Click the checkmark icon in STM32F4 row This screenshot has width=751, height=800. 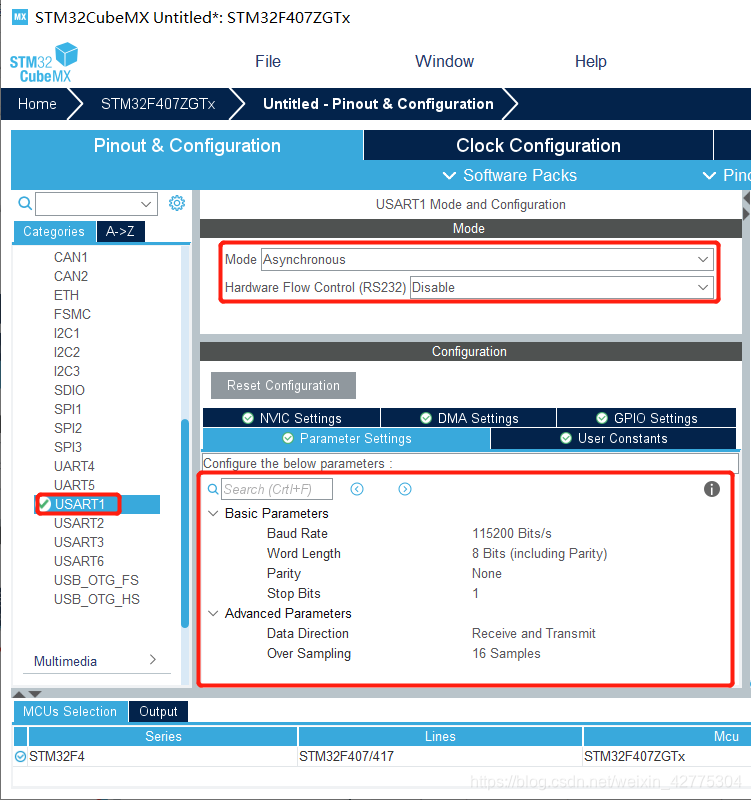click(20, 756)
